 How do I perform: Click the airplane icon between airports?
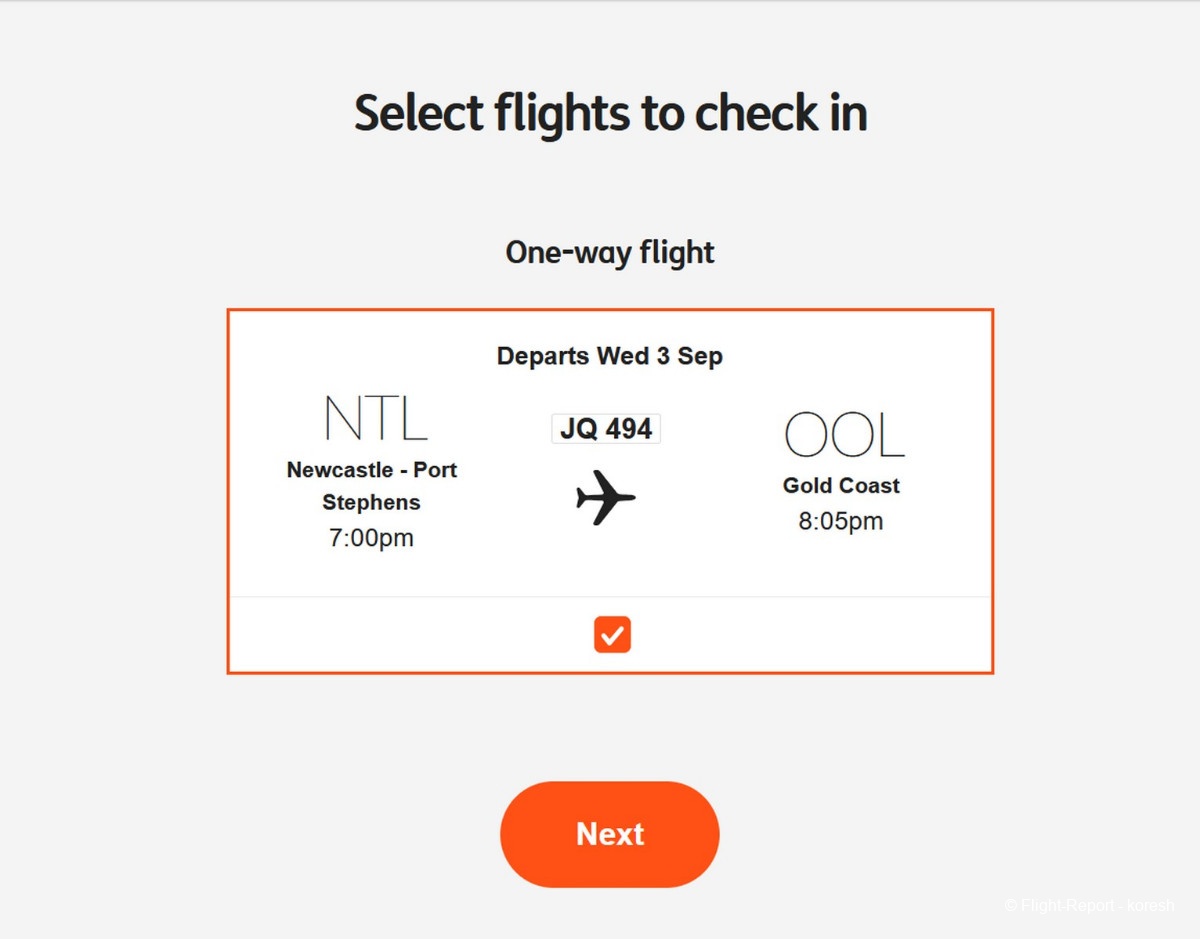point(605,497)
